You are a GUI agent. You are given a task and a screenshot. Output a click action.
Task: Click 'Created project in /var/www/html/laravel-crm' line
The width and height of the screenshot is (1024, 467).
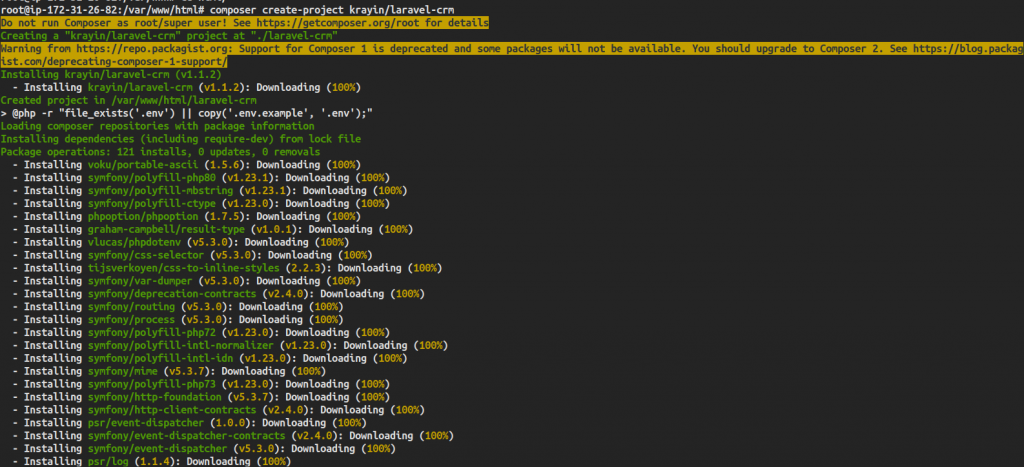[129, 100]
